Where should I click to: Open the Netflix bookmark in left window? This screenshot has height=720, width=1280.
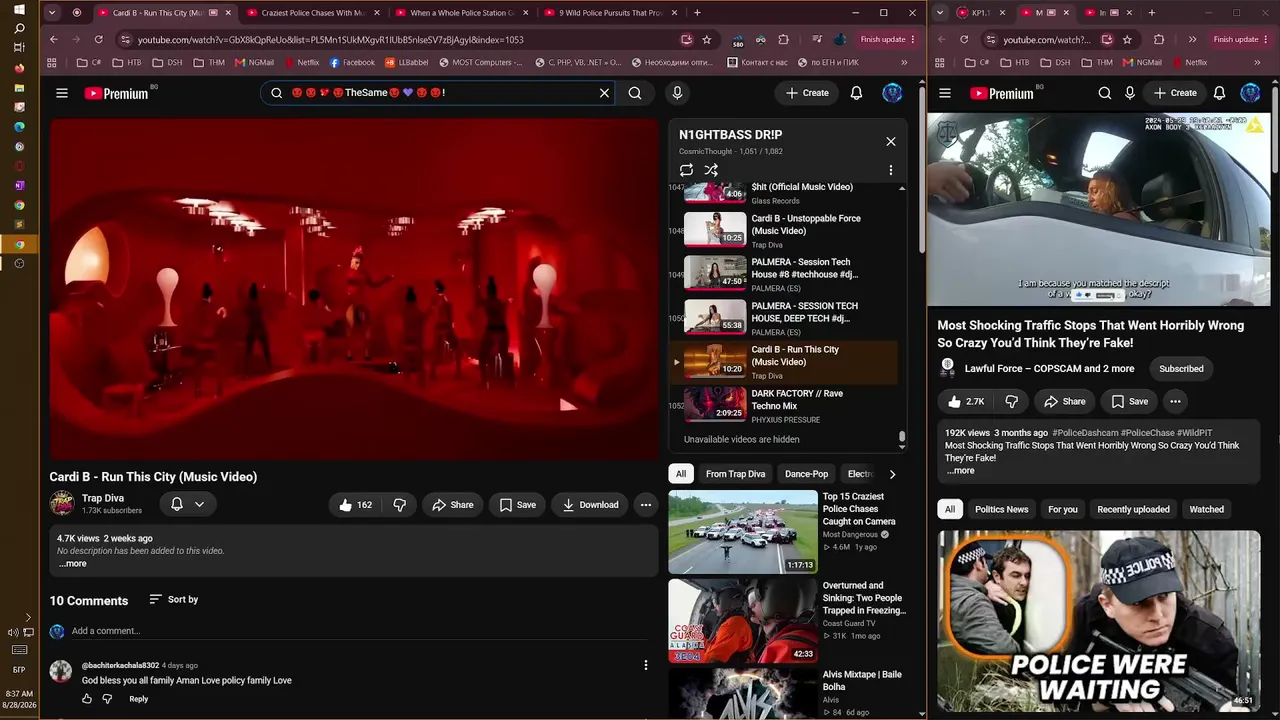tap(301, 62)
